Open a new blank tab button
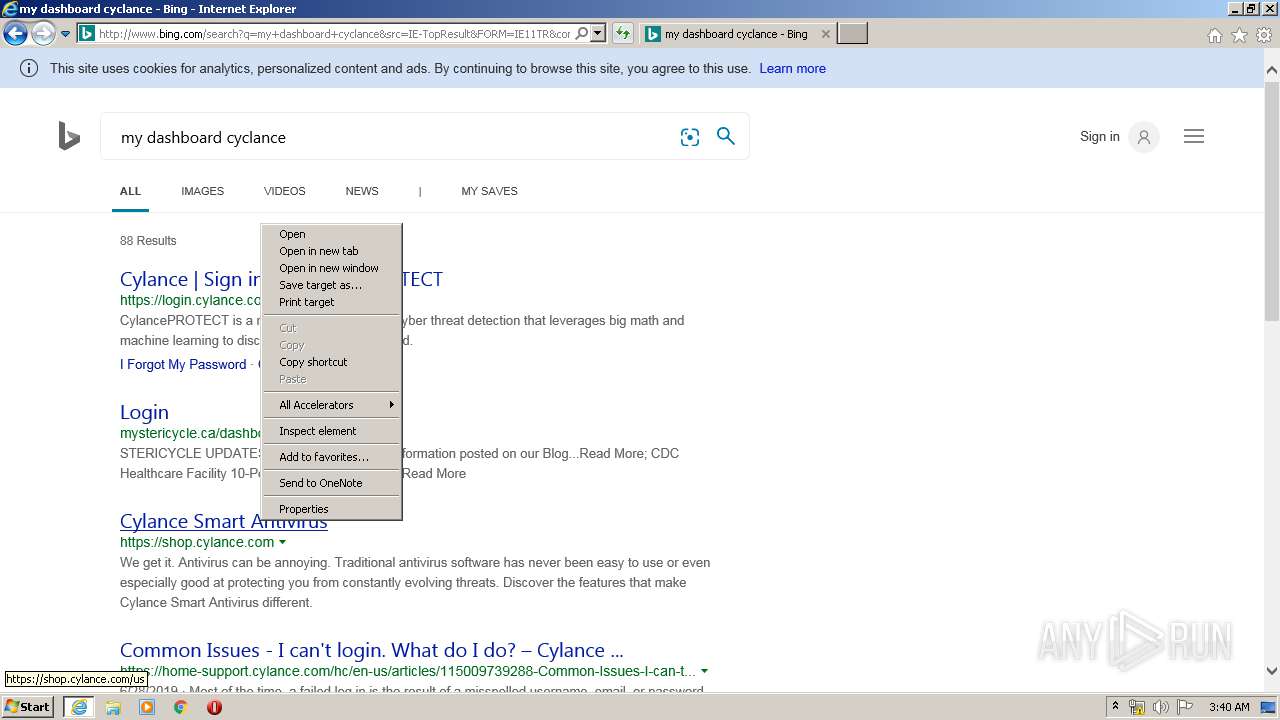1280x720 pixels. pyautogui.click(x=852, y=34)
